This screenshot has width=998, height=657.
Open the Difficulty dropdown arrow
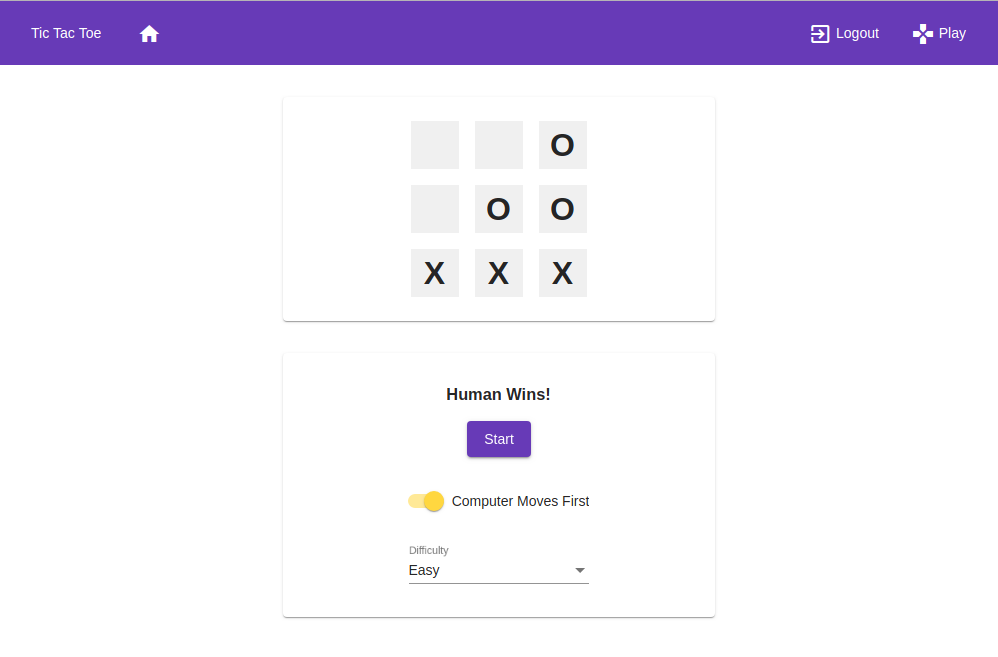click(579, 571)
